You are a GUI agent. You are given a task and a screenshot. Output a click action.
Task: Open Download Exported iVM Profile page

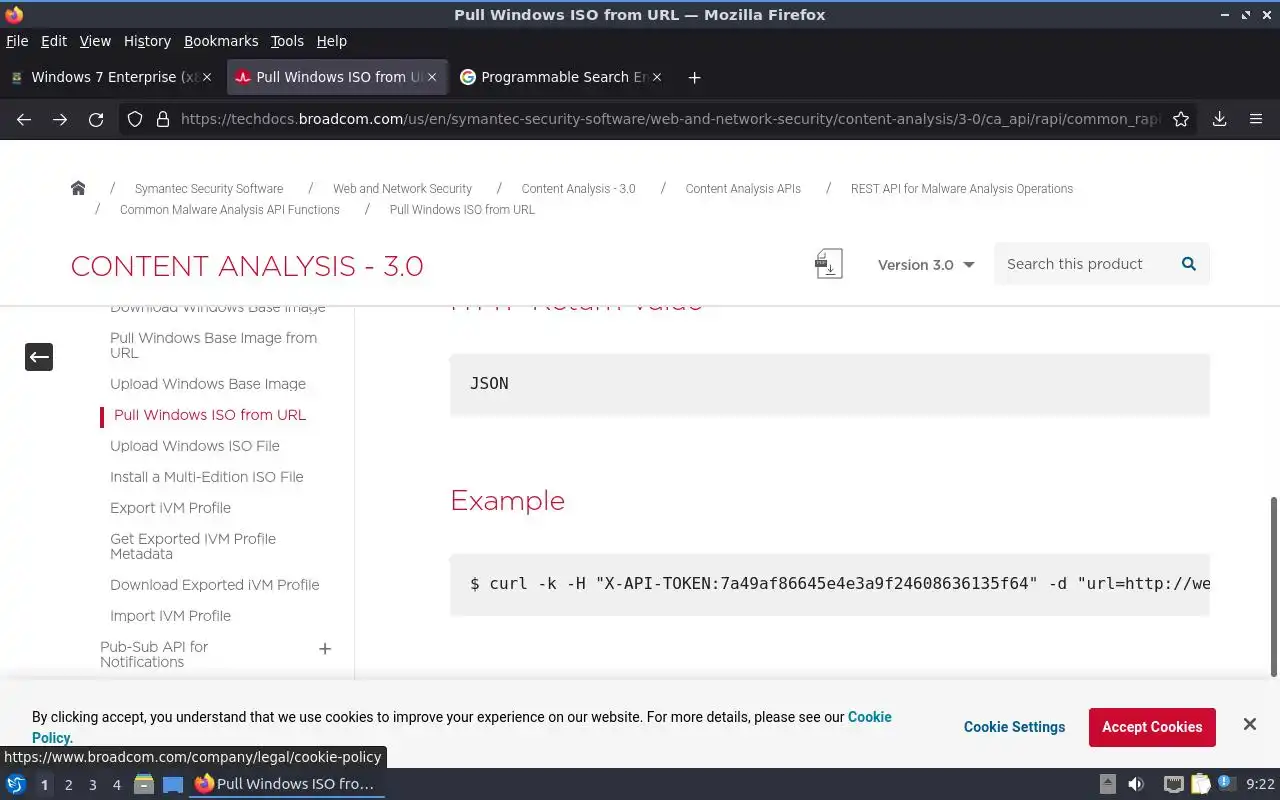click(215, 585)
